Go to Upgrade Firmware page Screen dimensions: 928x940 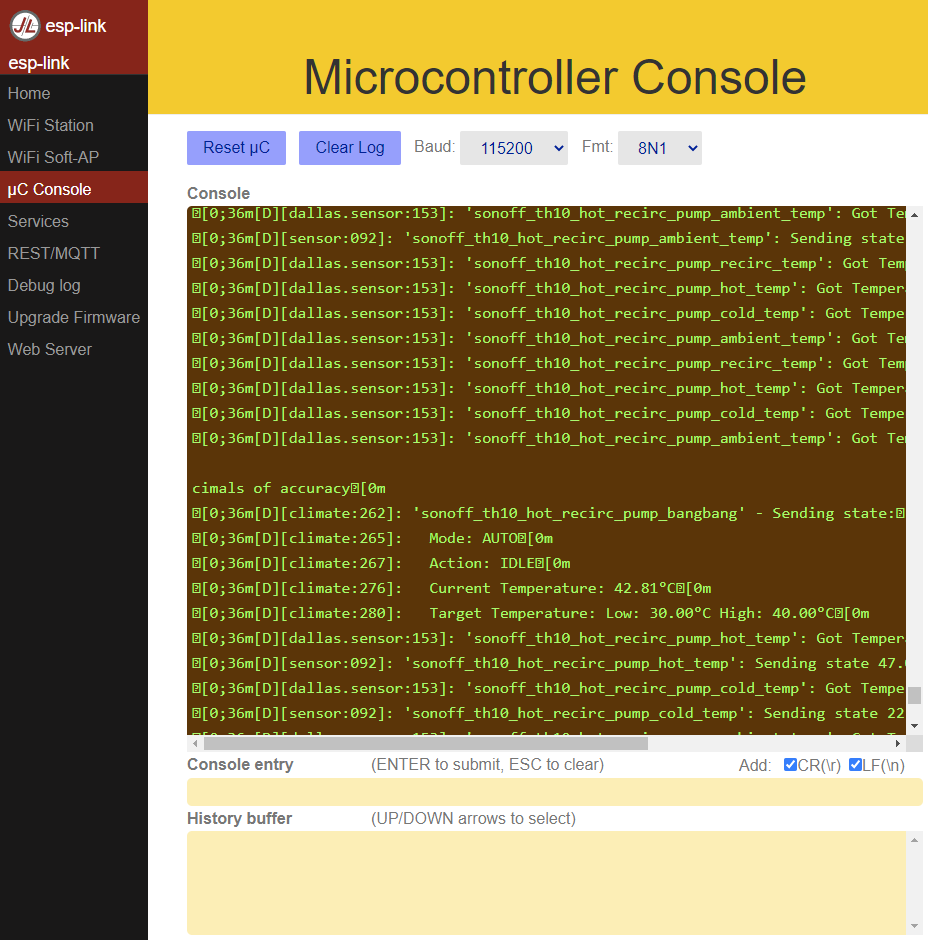[74, 317]
